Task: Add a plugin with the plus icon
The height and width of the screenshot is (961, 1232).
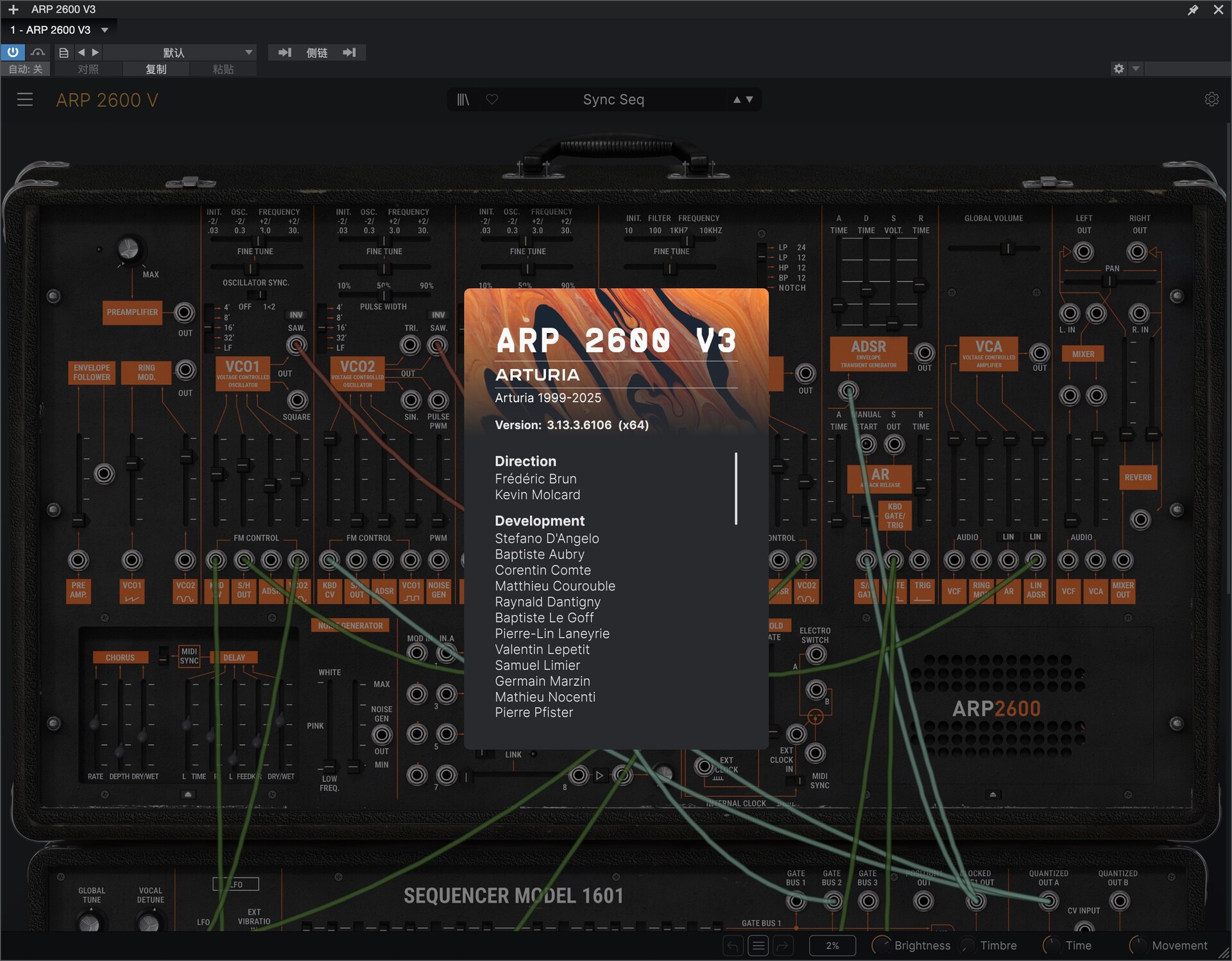Action: (x=13, y=9)
